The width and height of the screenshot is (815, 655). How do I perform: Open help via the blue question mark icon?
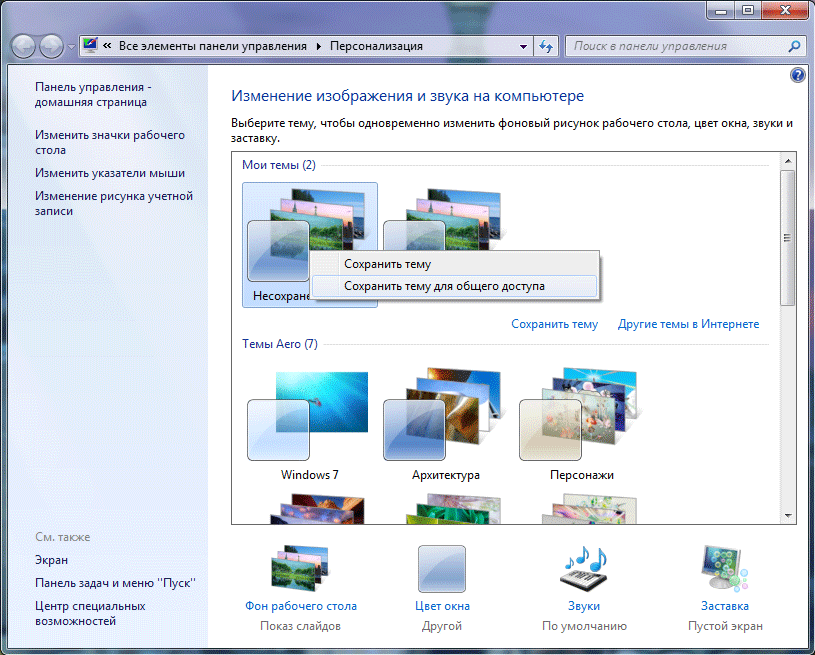pos(797,75)
